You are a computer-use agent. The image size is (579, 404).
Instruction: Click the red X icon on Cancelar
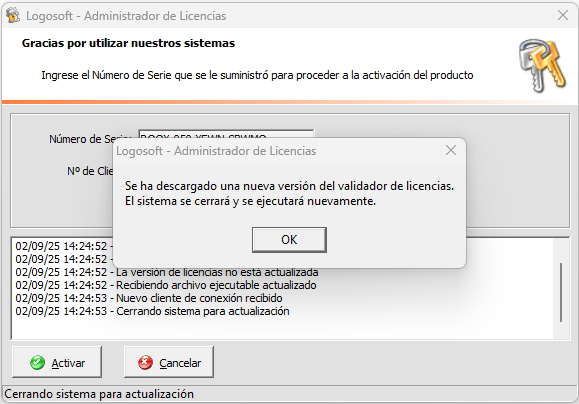point(145,362)
